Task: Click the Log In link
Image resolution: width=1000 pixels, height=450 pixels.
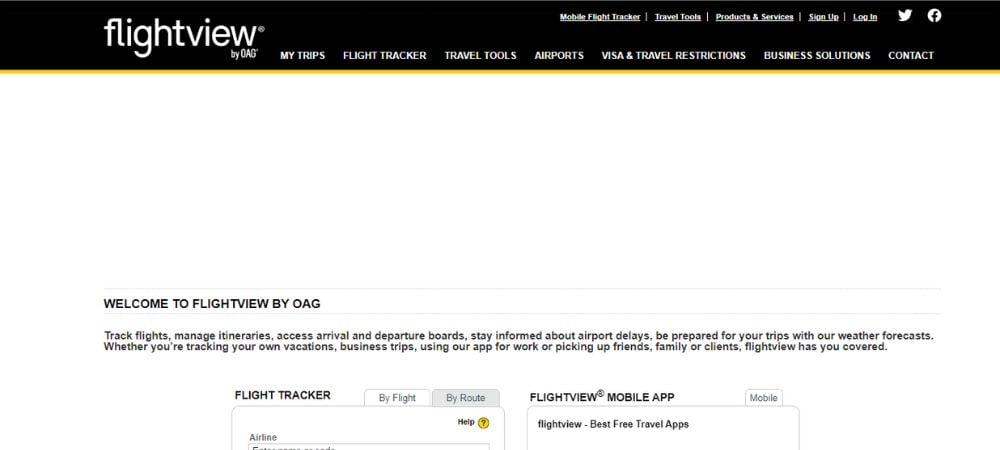Action: pyautogui.click(x=865, y=17)
